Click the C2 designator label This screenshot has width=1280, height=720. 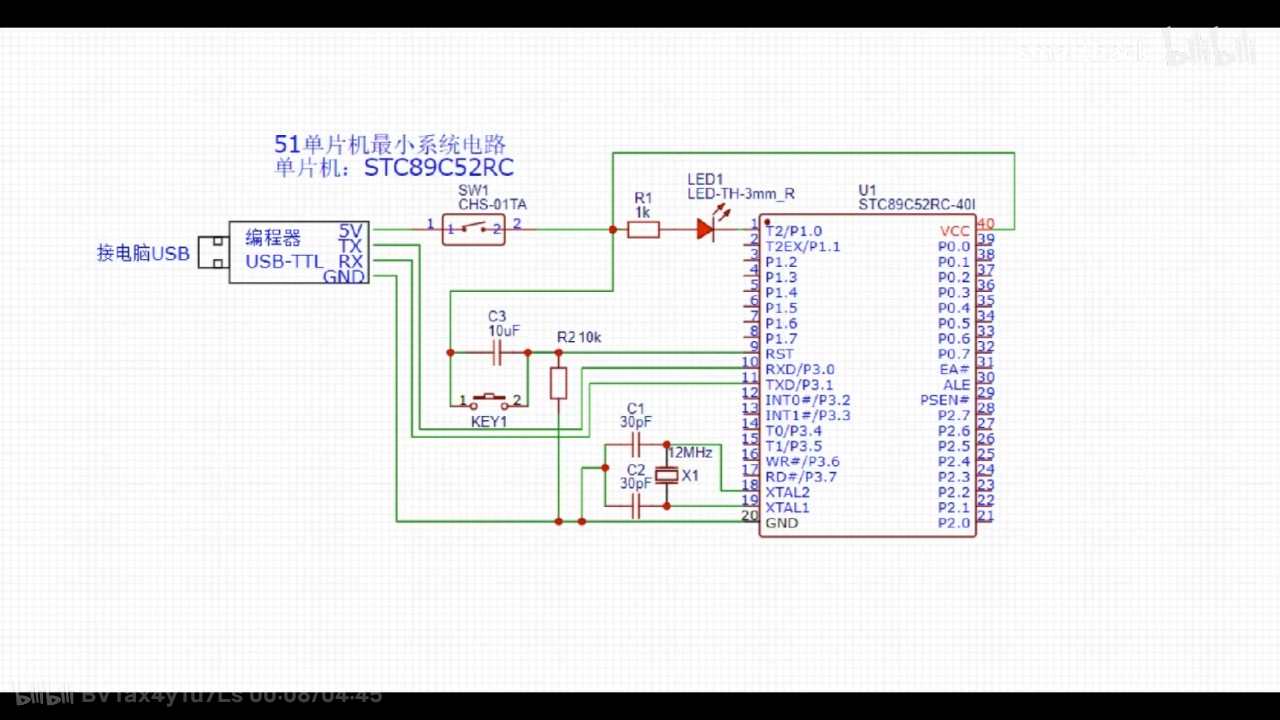[x=635, y=469]
